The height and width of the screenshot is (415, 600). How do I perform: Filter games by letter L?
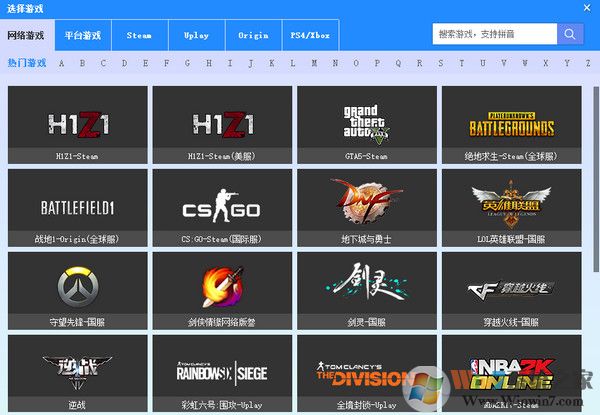tap(293, 63)
